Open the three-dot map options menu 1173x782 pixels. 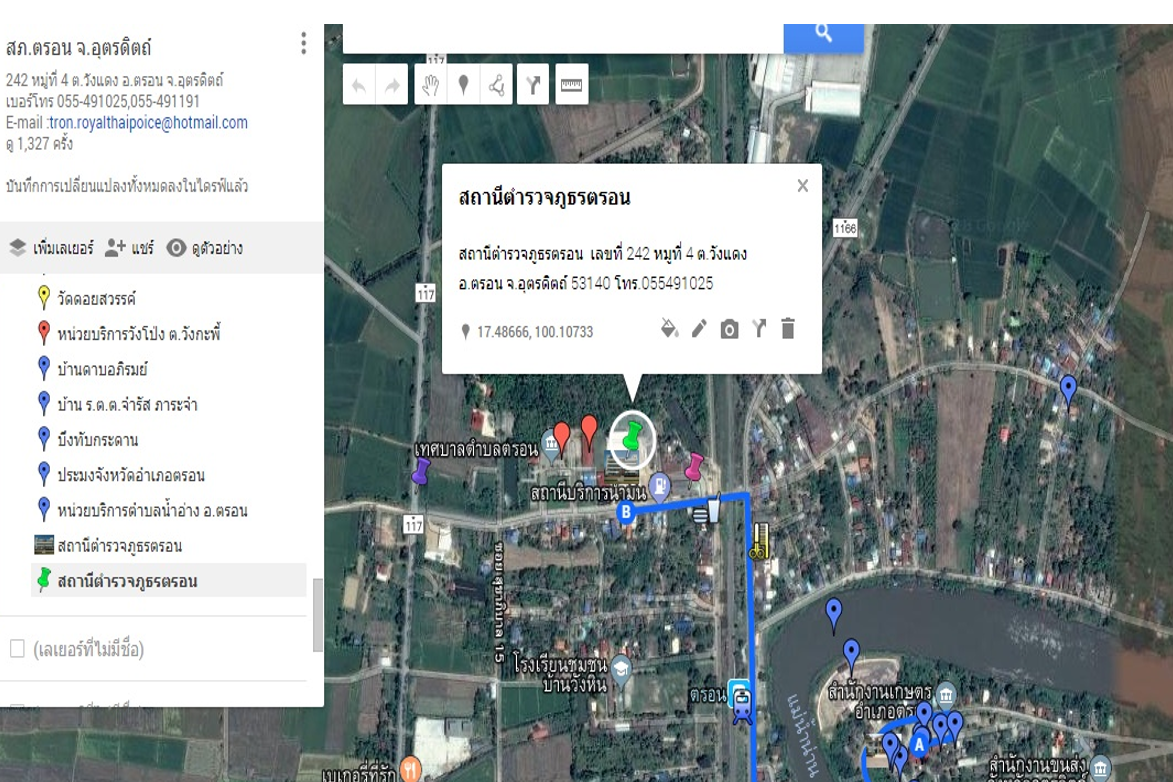[303, 43]
